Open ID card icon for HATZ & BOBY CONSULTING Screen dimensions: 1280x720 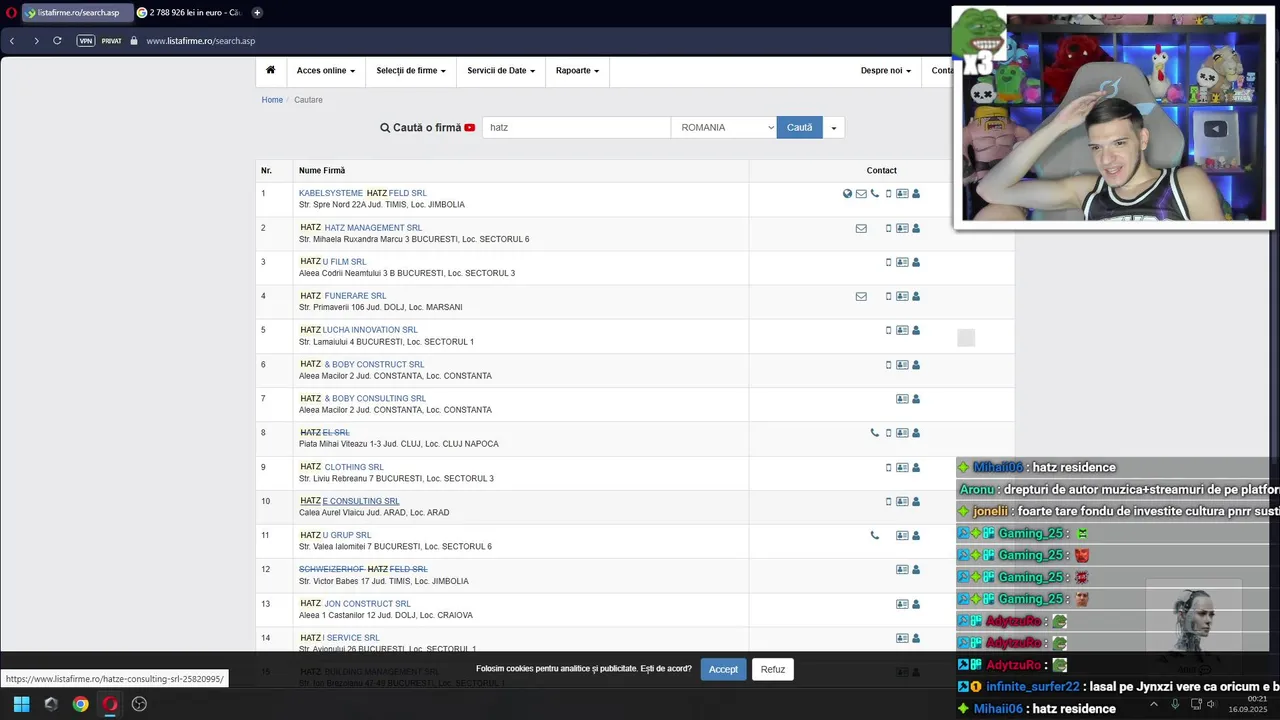point(902,399)
